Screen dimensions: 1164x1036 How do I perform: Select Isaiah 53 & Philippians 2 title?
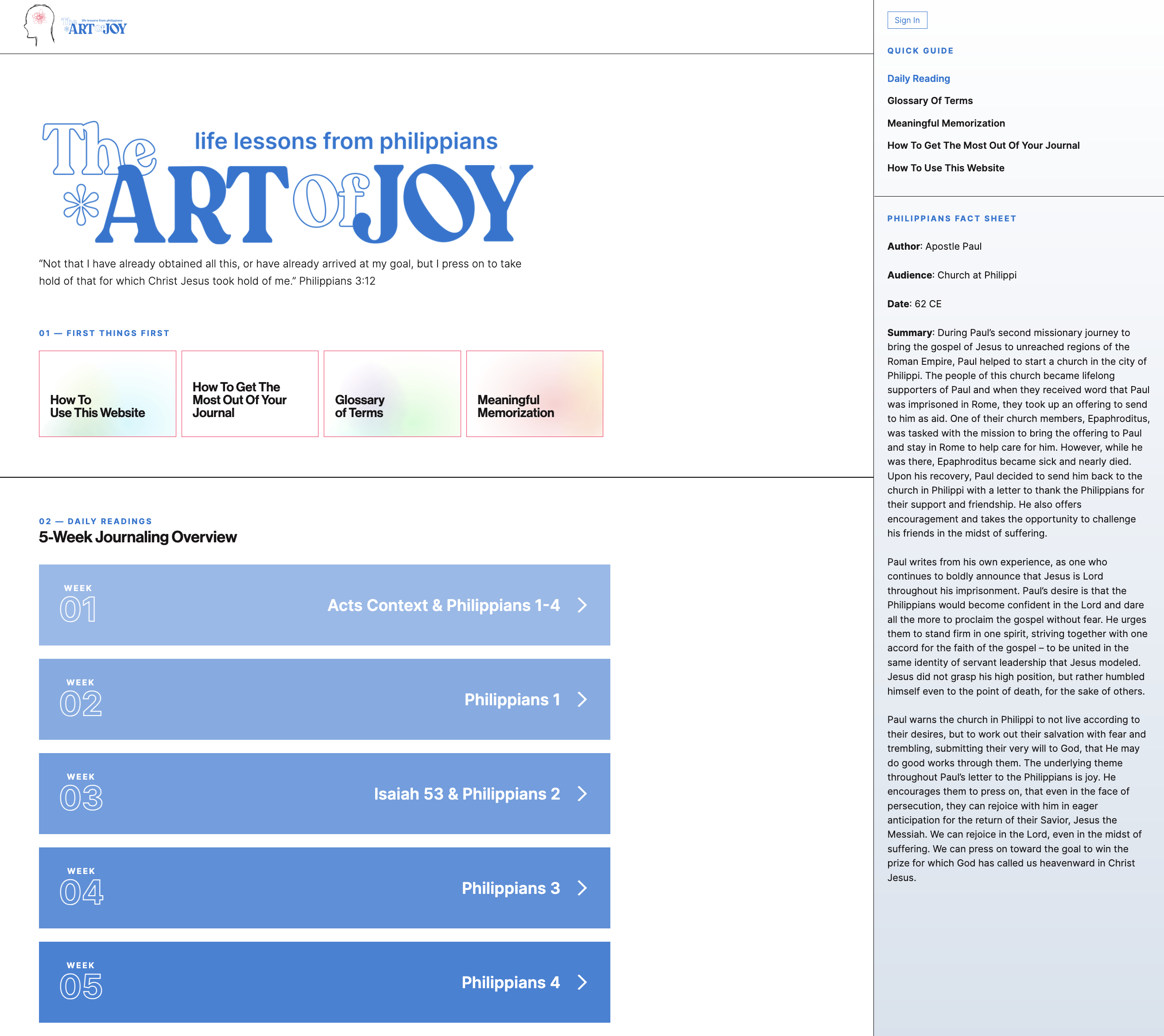(x=467, y=793)
